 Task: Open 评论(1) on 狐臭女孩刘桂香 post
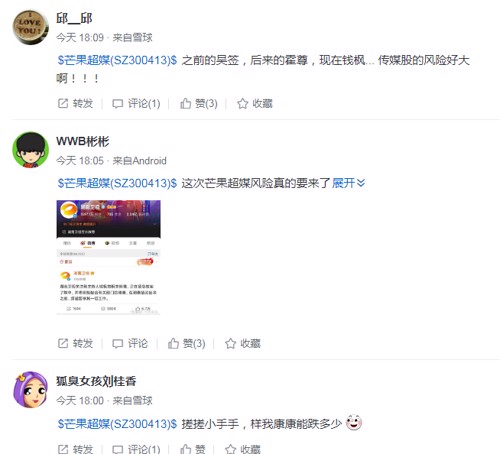pos(136,449)
